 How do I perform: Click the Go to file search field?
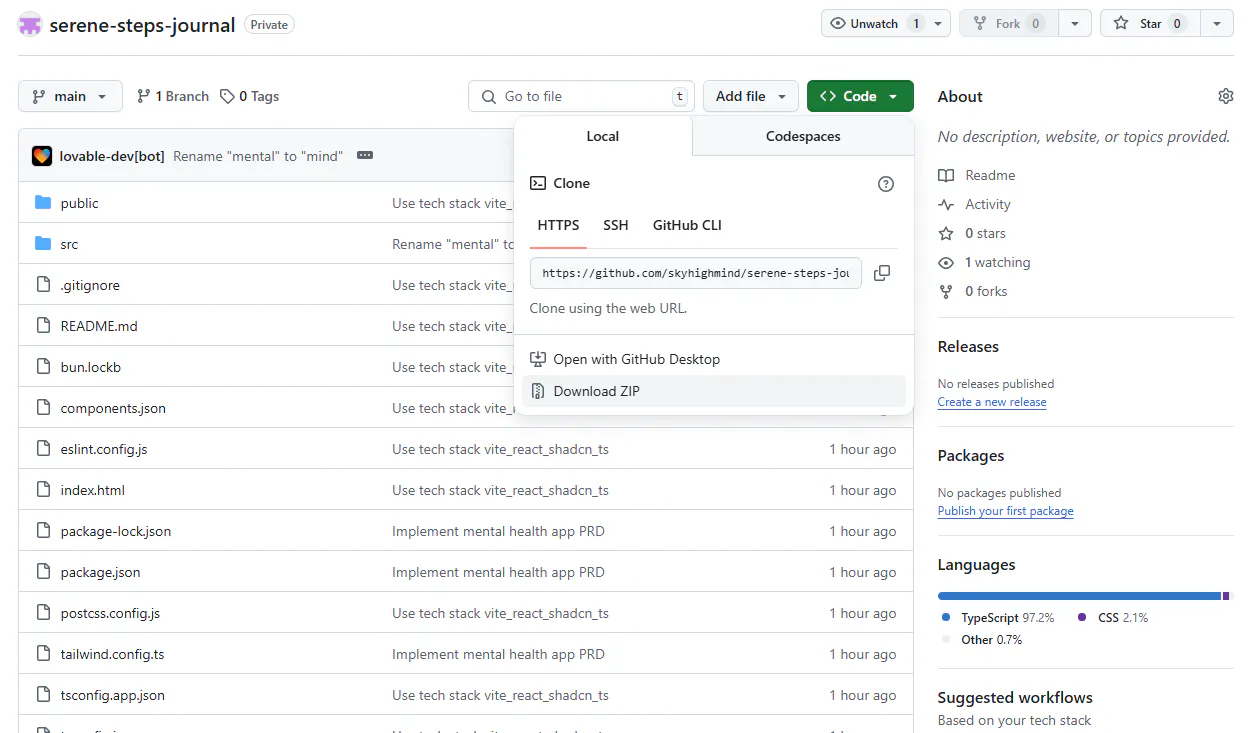click(x=581, y=96)
